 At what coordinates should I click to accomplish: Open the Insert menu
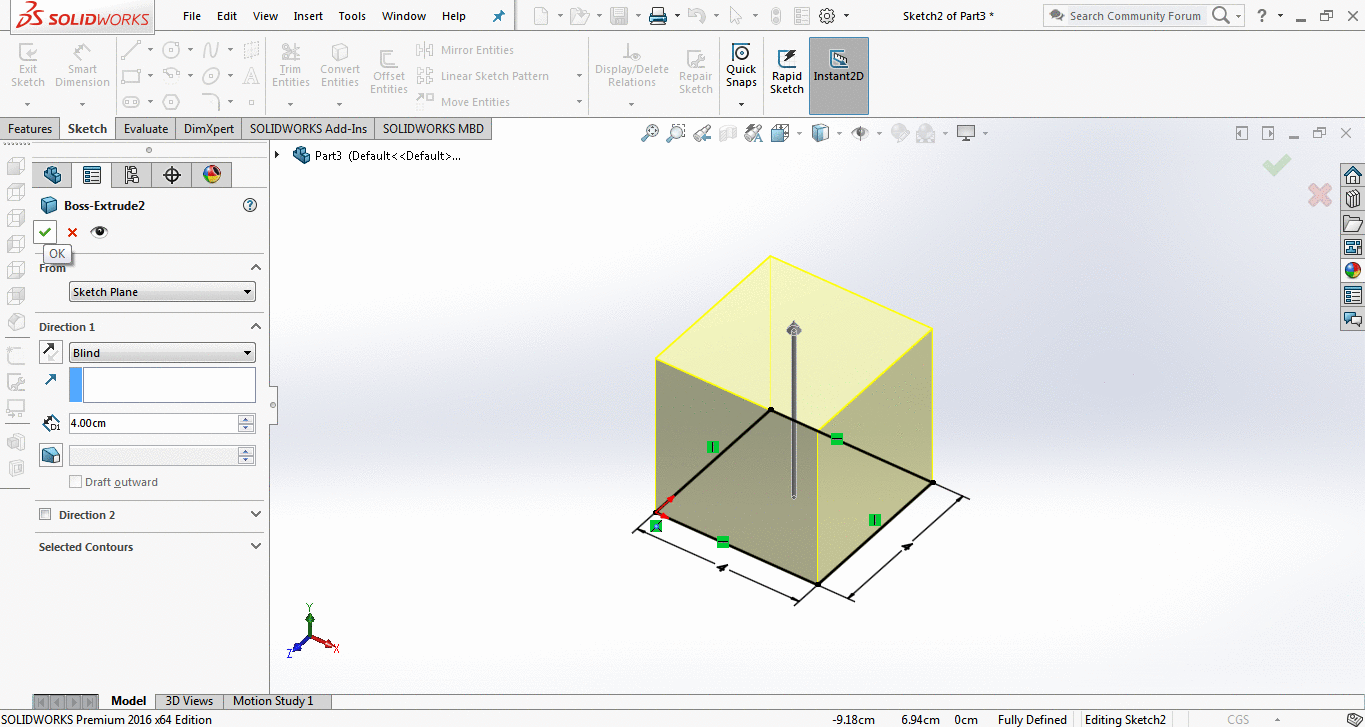308,16
